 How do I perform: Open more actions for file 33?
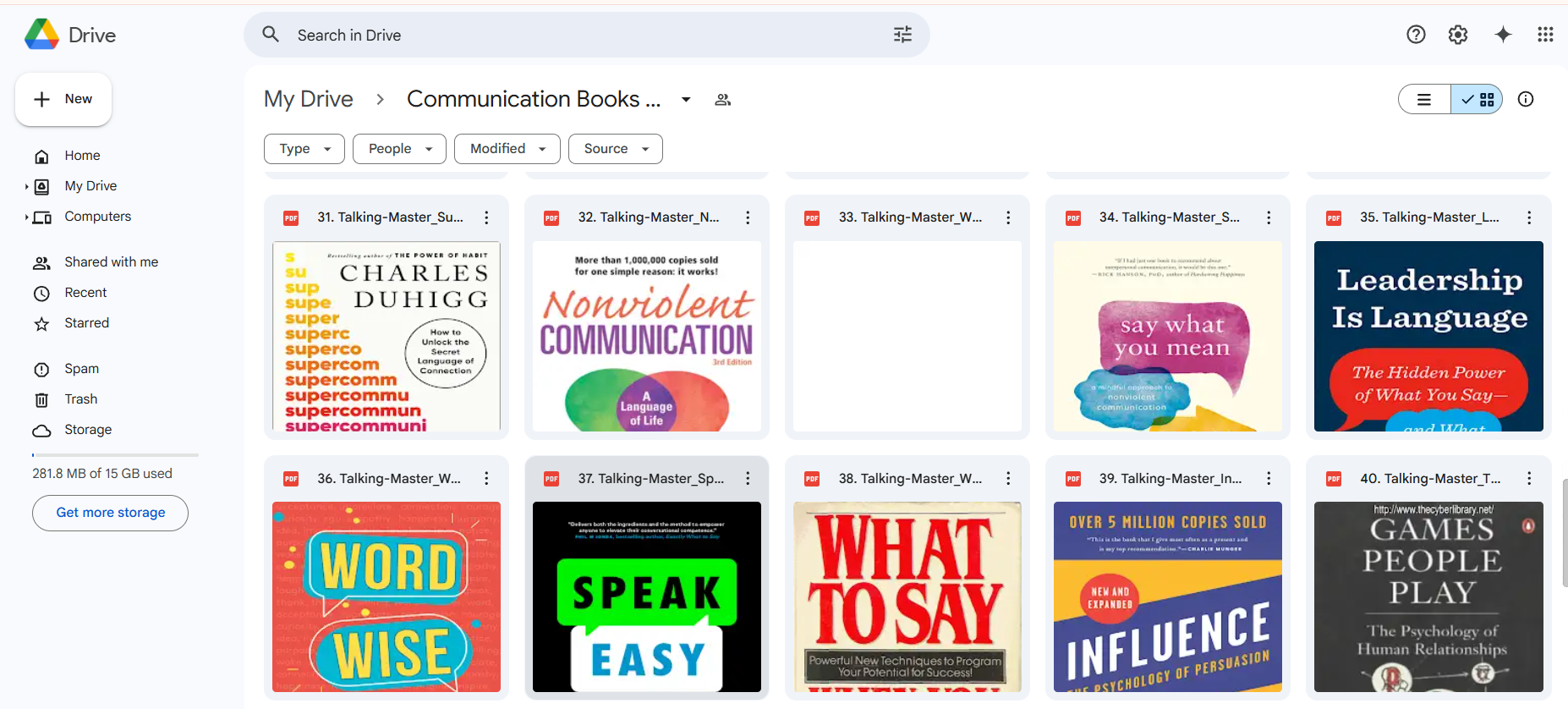coord(1008,217)
